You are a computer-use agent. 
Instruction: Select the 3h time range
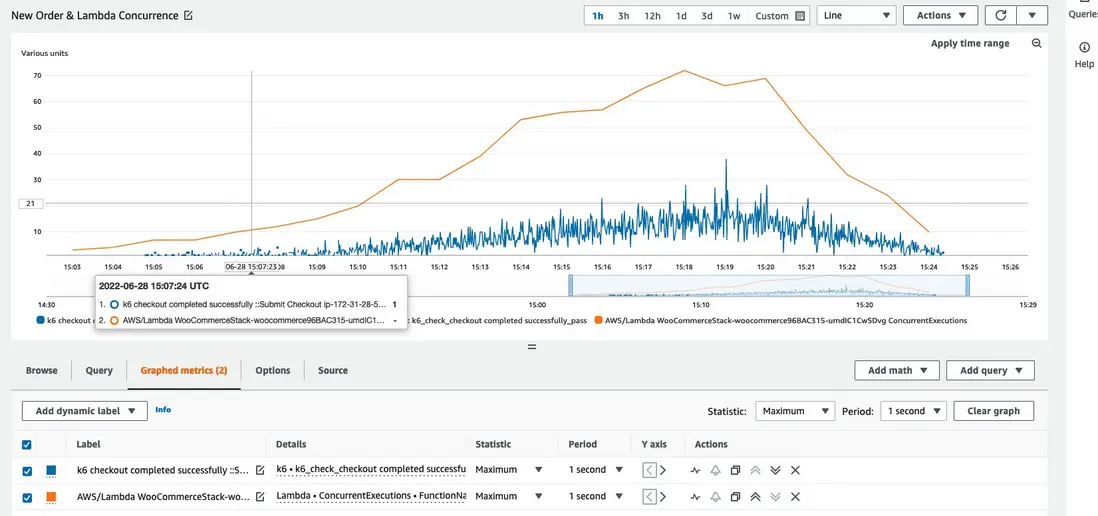click(624, 16)
